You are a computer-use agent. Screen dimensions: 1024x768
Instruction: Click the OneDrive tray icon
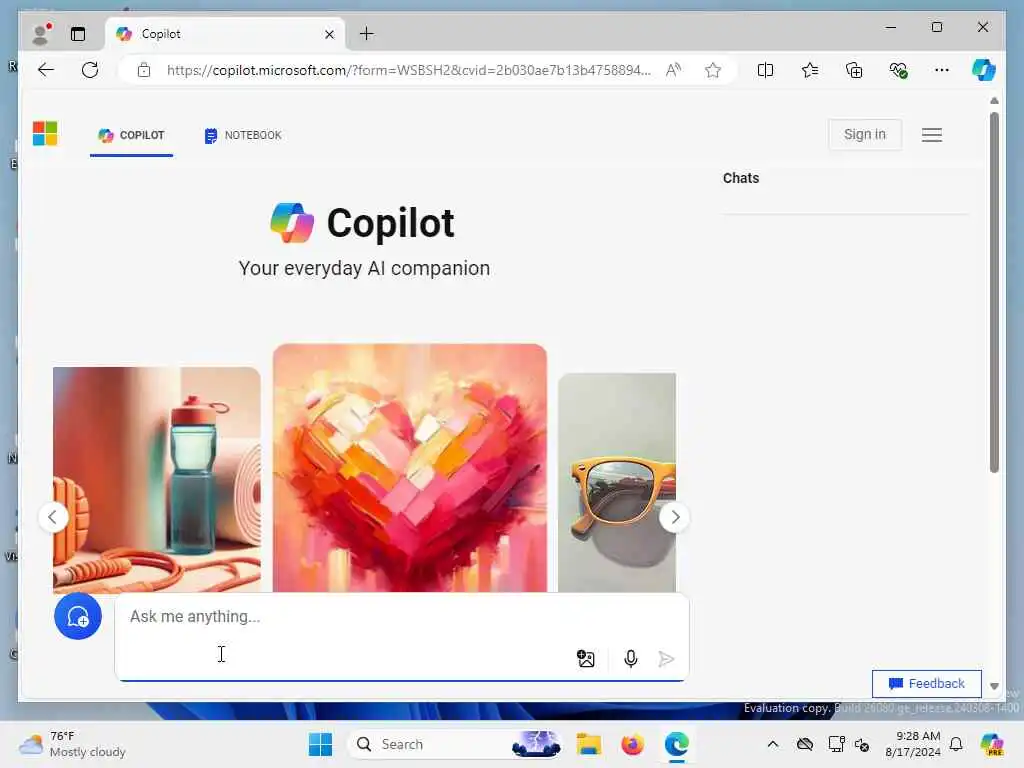[x=805, y=744]
